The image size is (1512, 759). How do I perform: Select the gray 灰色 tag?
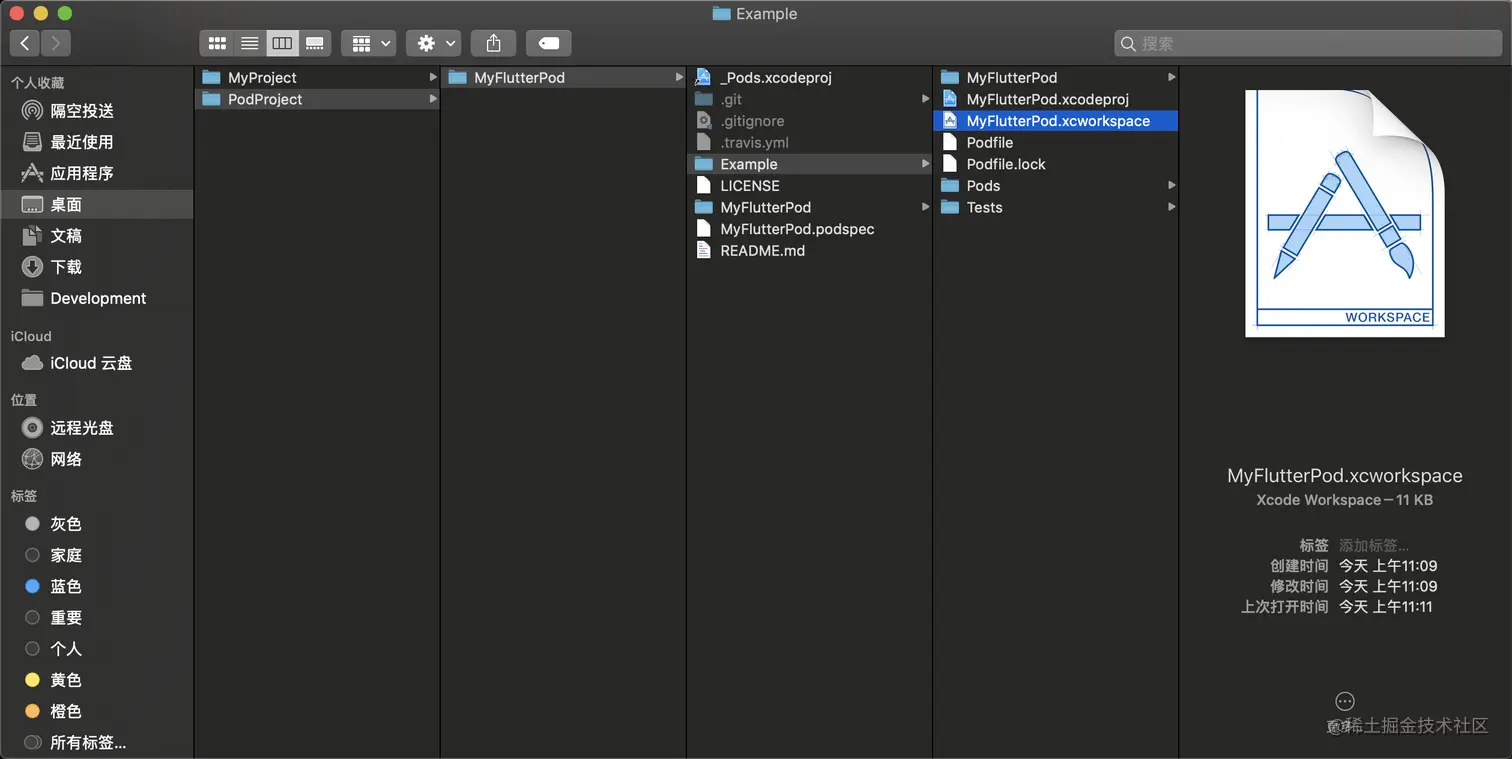pos(97,524)
